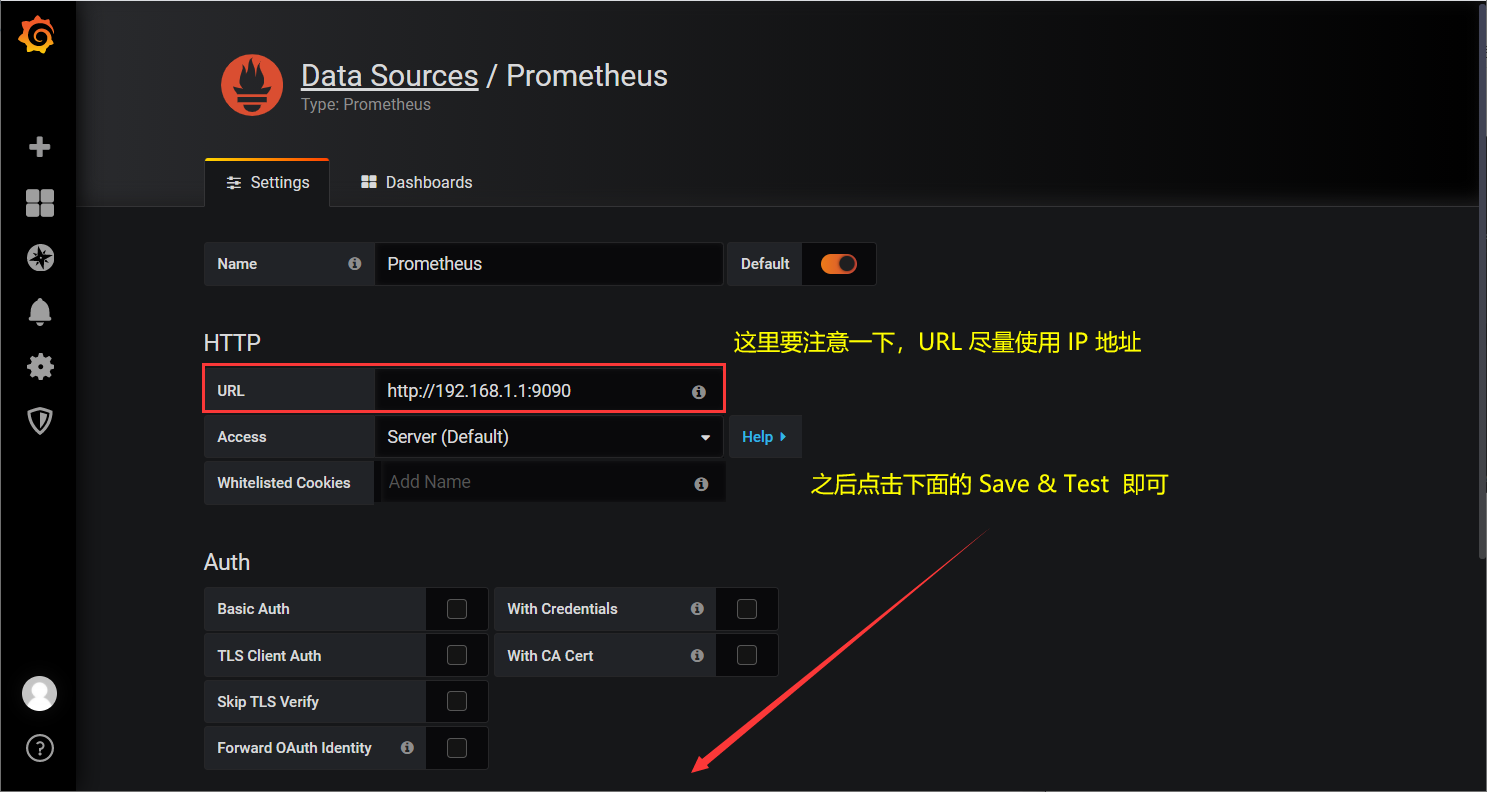Enable the Forward OAuth Identity checkbox
Screen dimensions: 1487x792
tap(457, 747)
